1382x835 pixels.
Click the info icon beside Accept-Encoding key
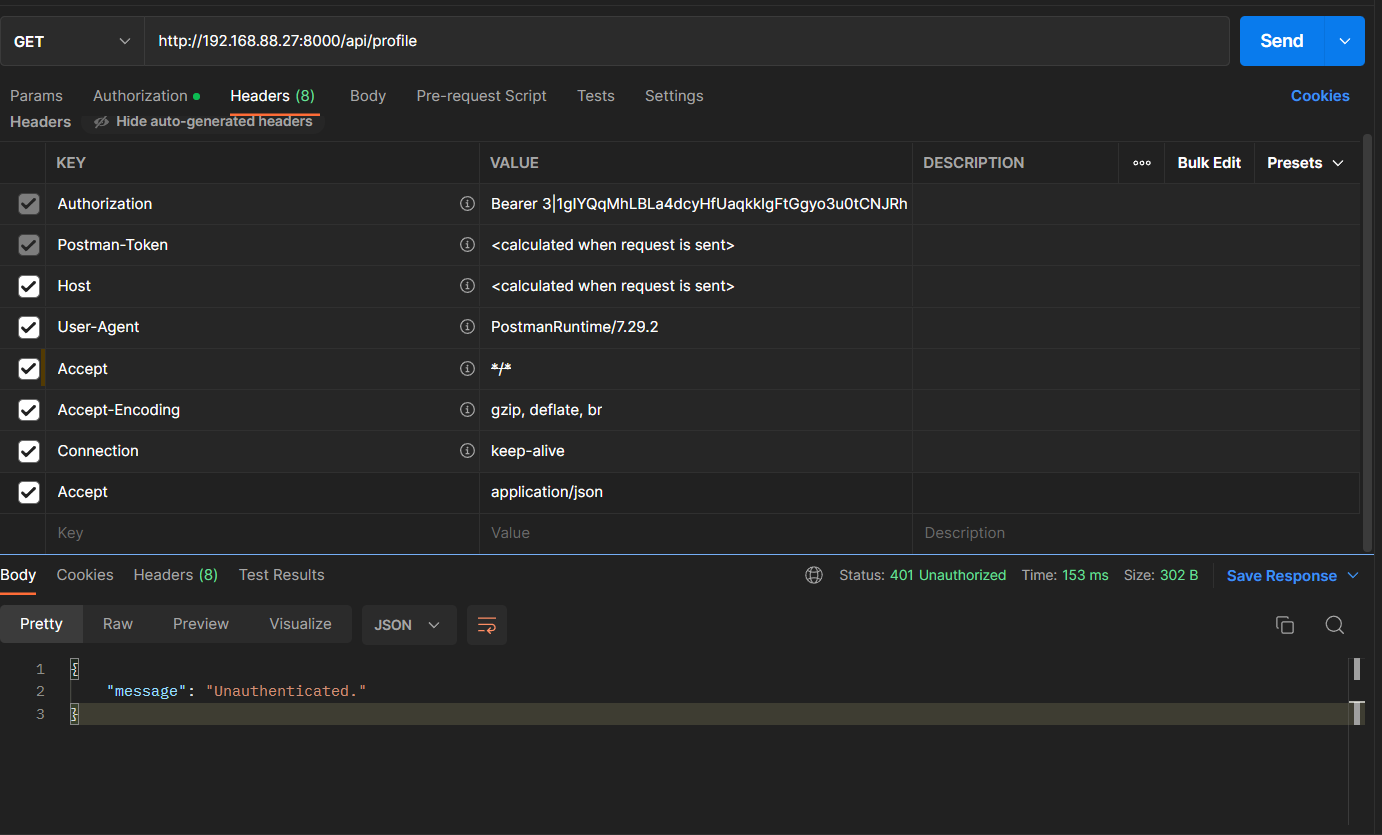coord(467,410)
